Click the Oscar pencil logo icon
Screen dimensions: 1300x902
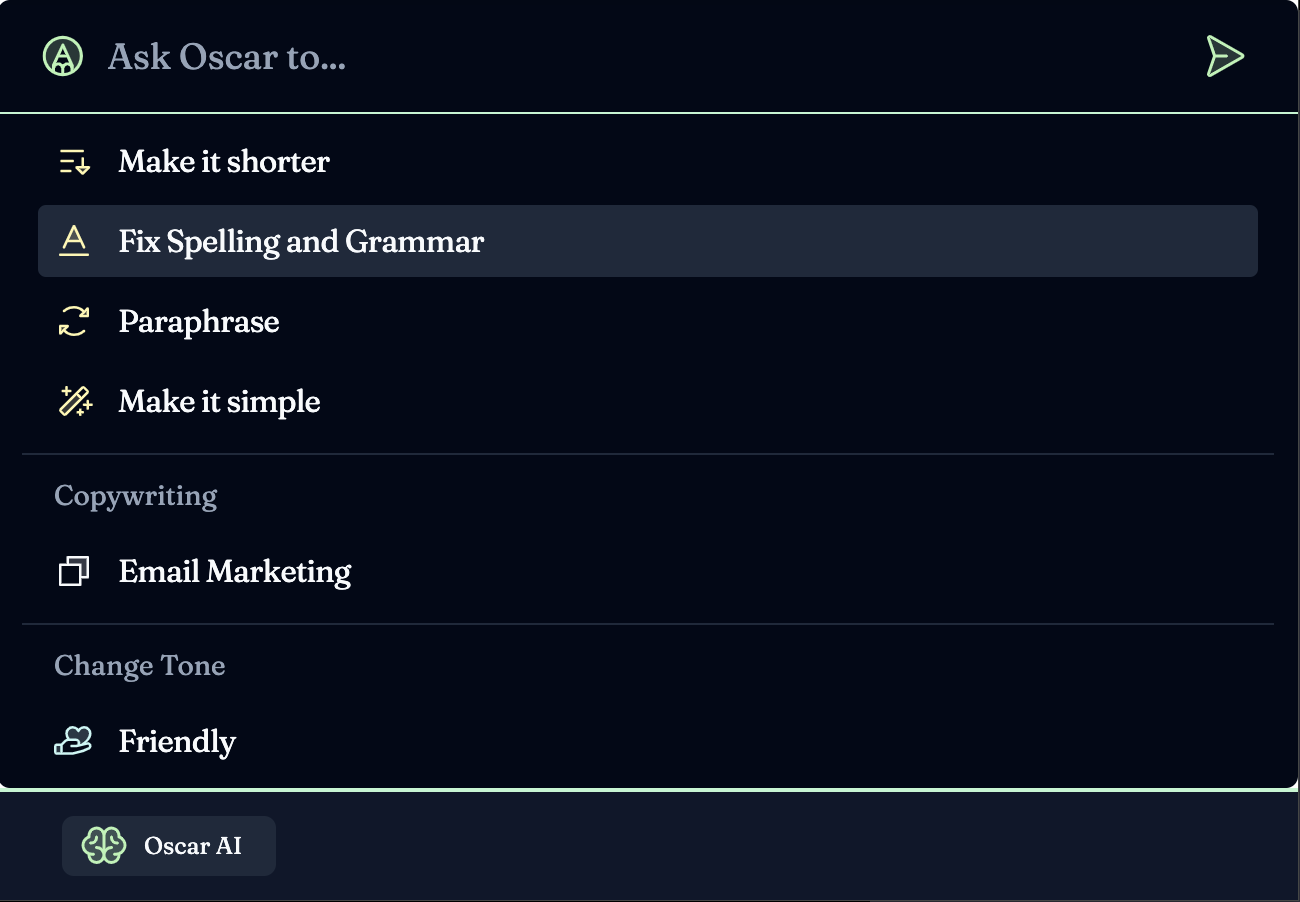(63, 56)
